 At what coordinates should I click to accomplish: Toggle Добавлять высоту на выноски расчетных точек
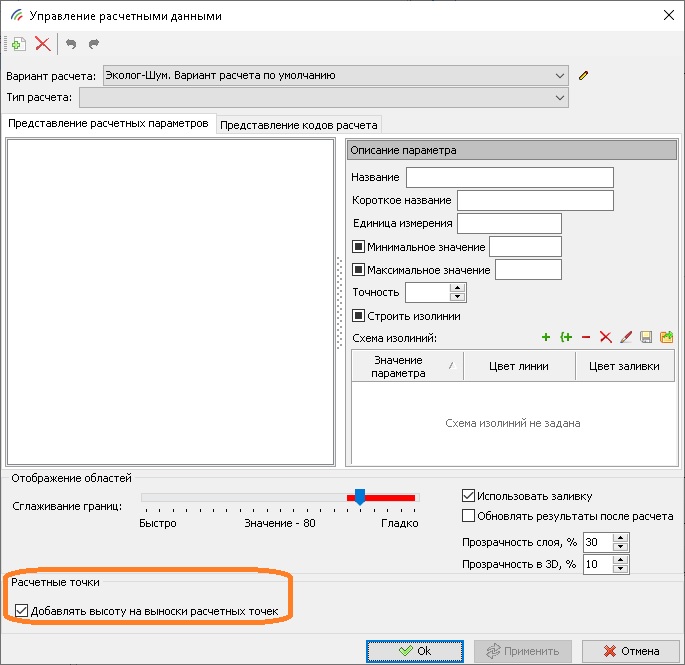point(22,611)
